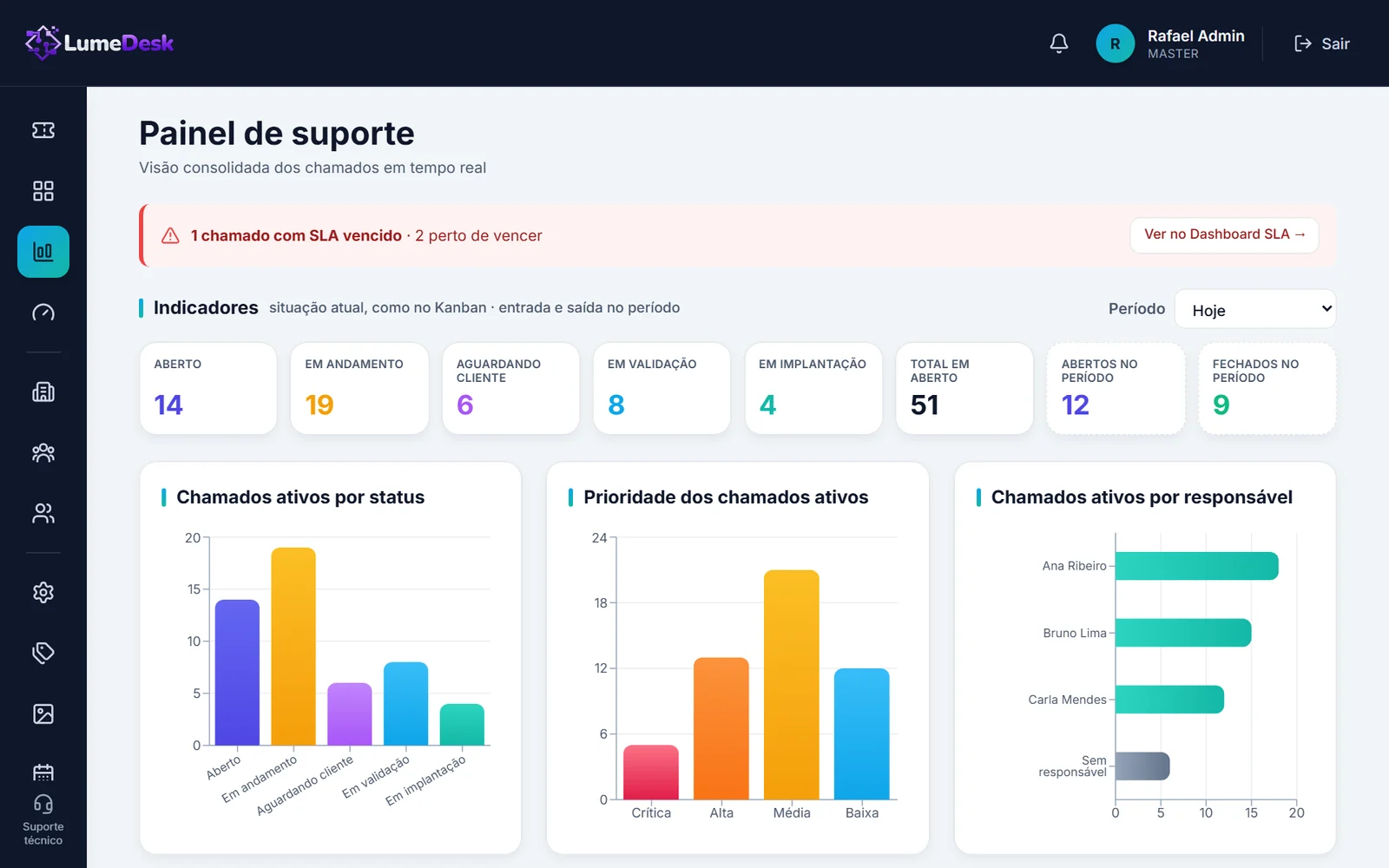
Task: Select the Abertos no período card
Action: pyautogui.click(x=1116, y=388)
